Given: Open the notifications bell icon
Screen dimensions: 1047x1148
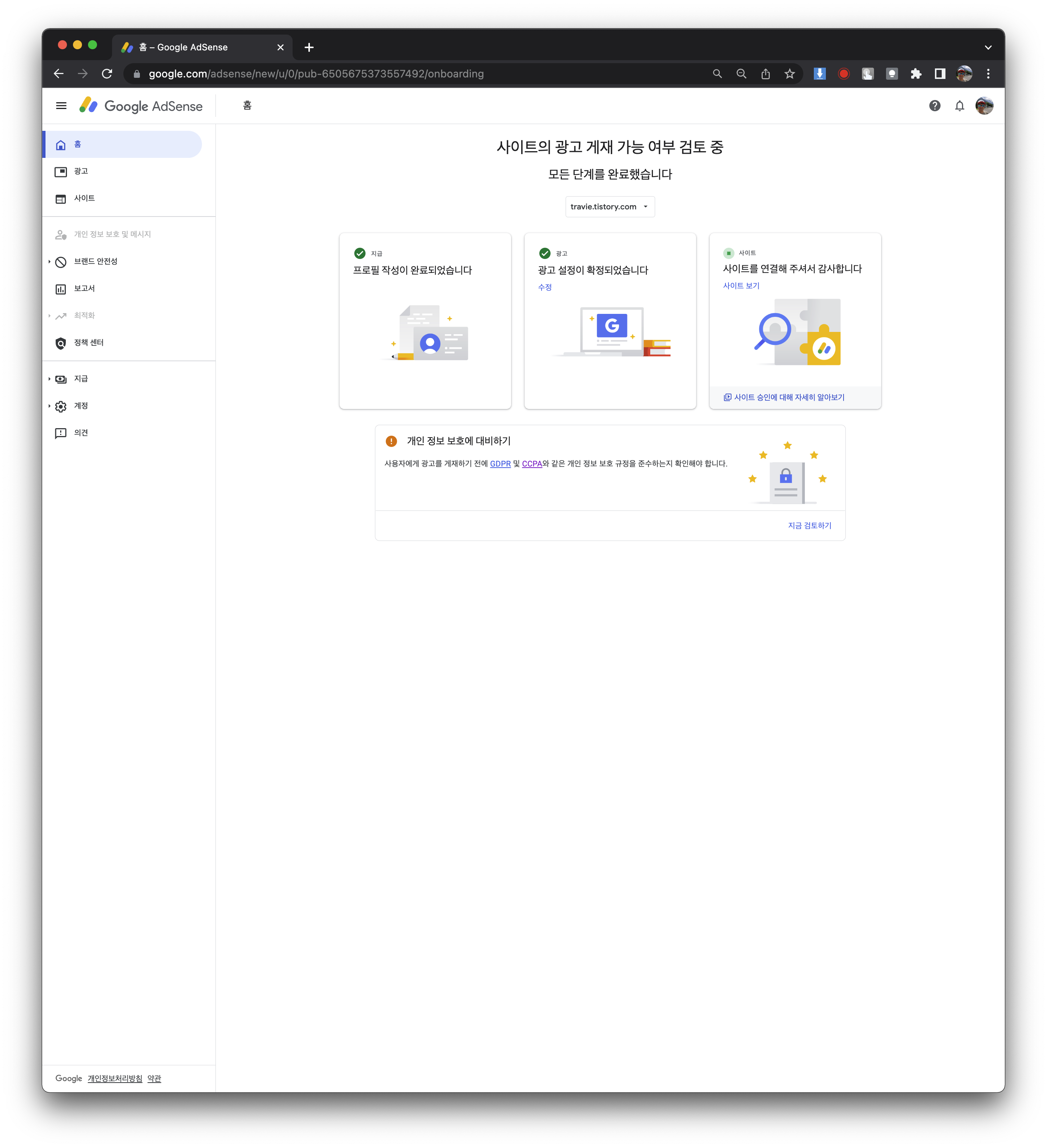Looking at the screenshot, I should click(959, 106).
